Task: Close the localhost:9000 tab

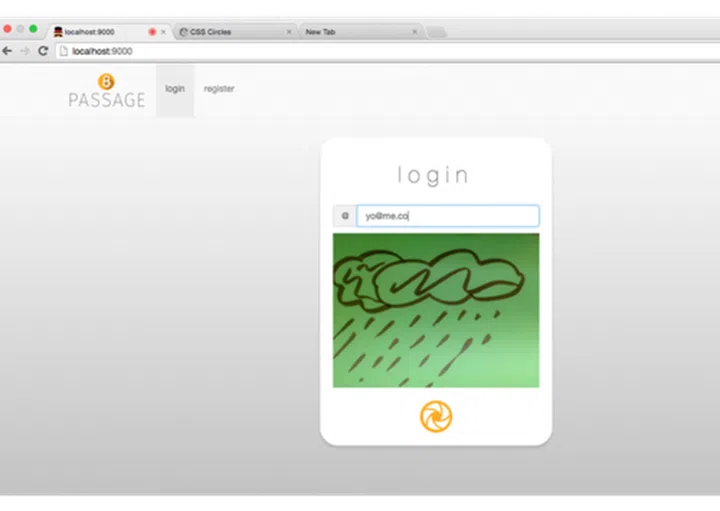Action: tap(164, 32)
